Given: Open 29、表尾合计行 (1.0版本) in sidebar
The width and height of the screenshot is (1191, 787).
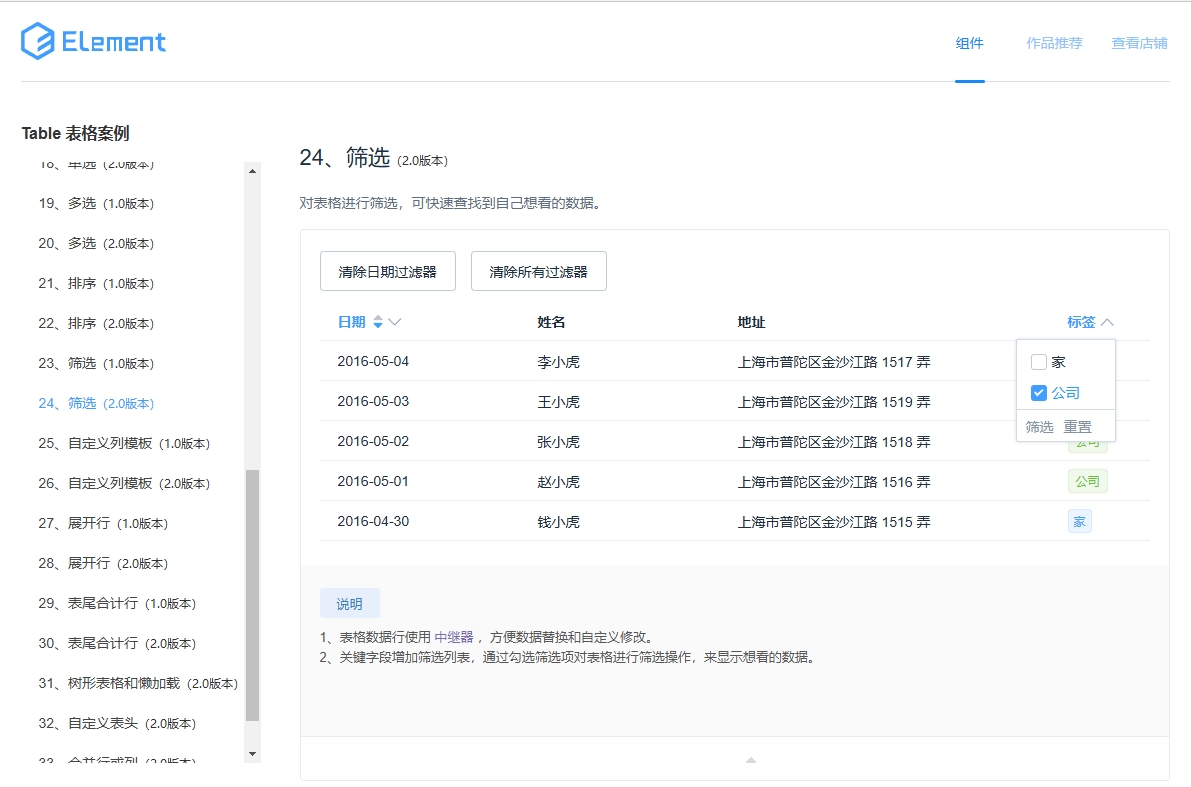Looking at the screenshot, I should (x=117, y=604).
